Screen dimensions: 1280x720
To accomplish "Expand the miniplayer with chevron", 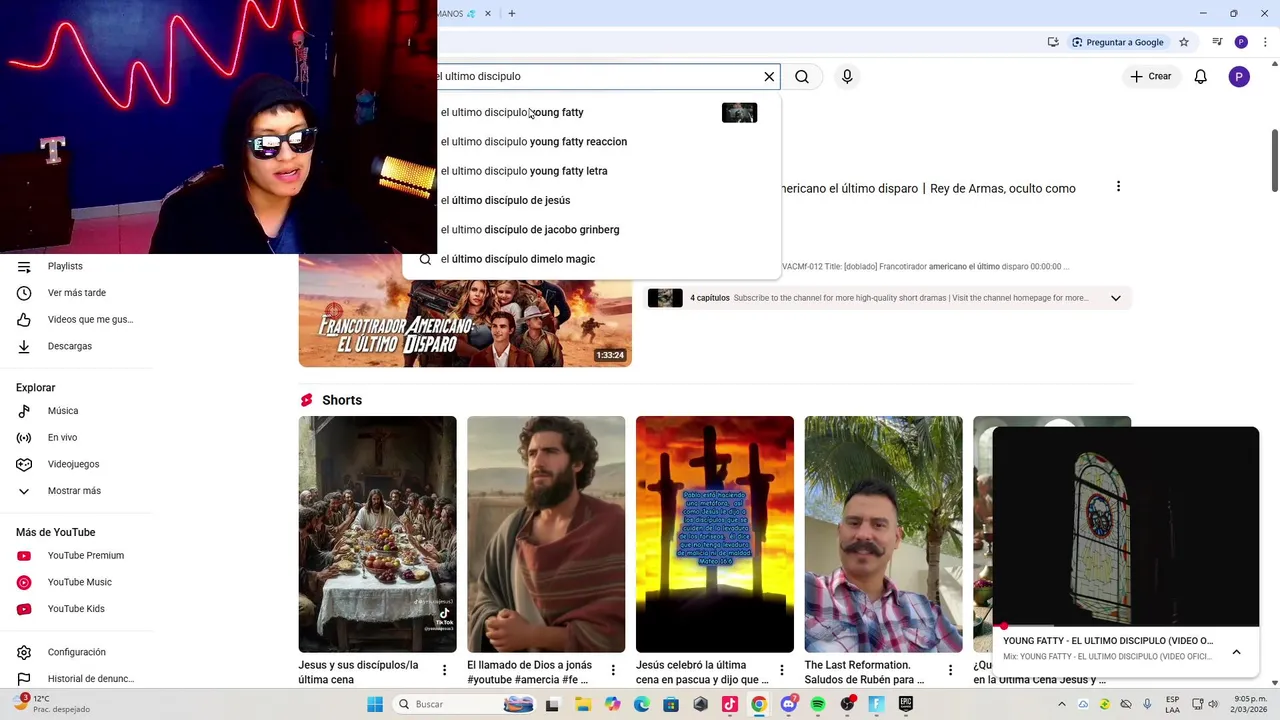I will [x=1237, y=652].
